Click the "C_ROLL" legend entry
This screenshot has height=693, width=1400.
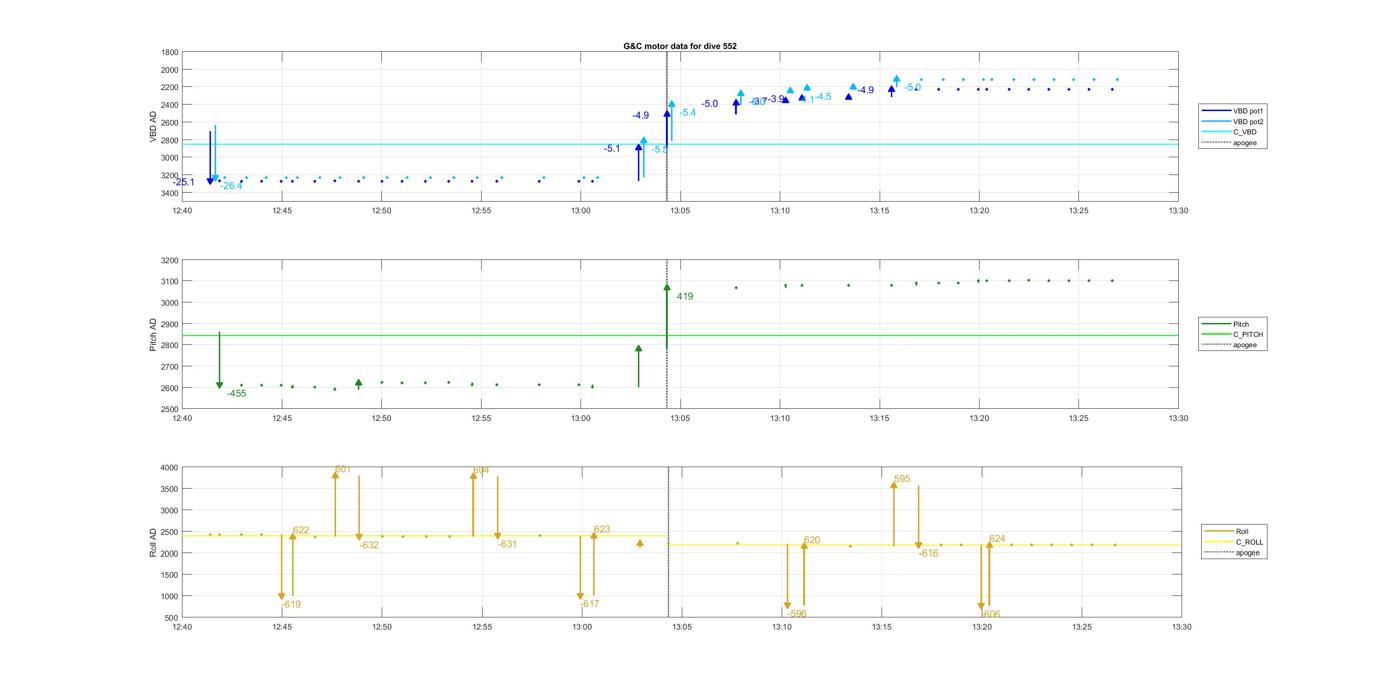1235,542
